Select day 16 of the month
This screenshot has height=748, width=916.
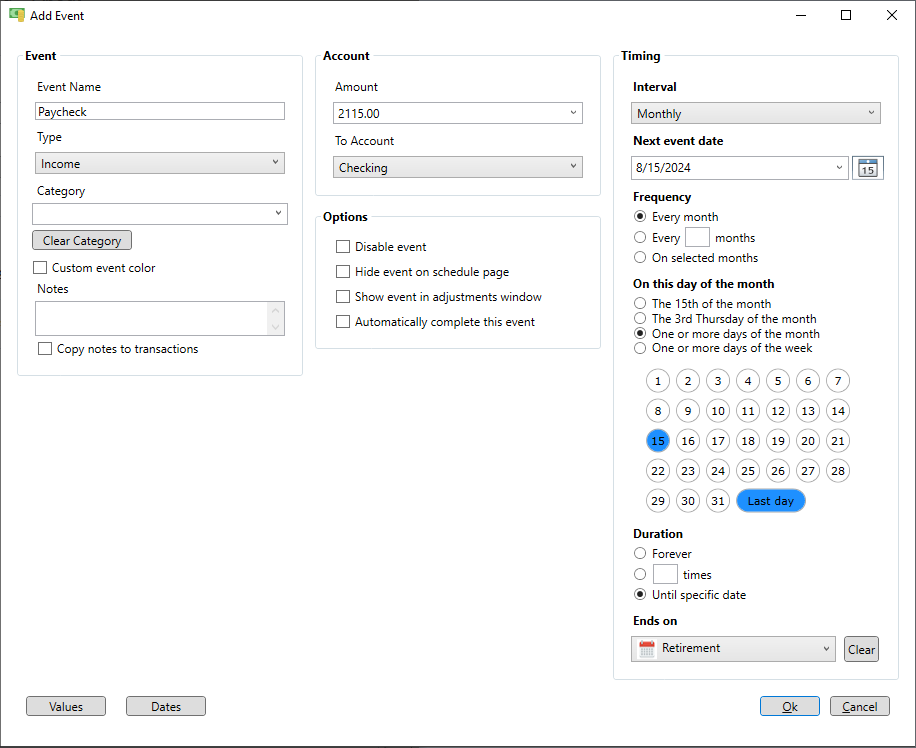(688, 441)
